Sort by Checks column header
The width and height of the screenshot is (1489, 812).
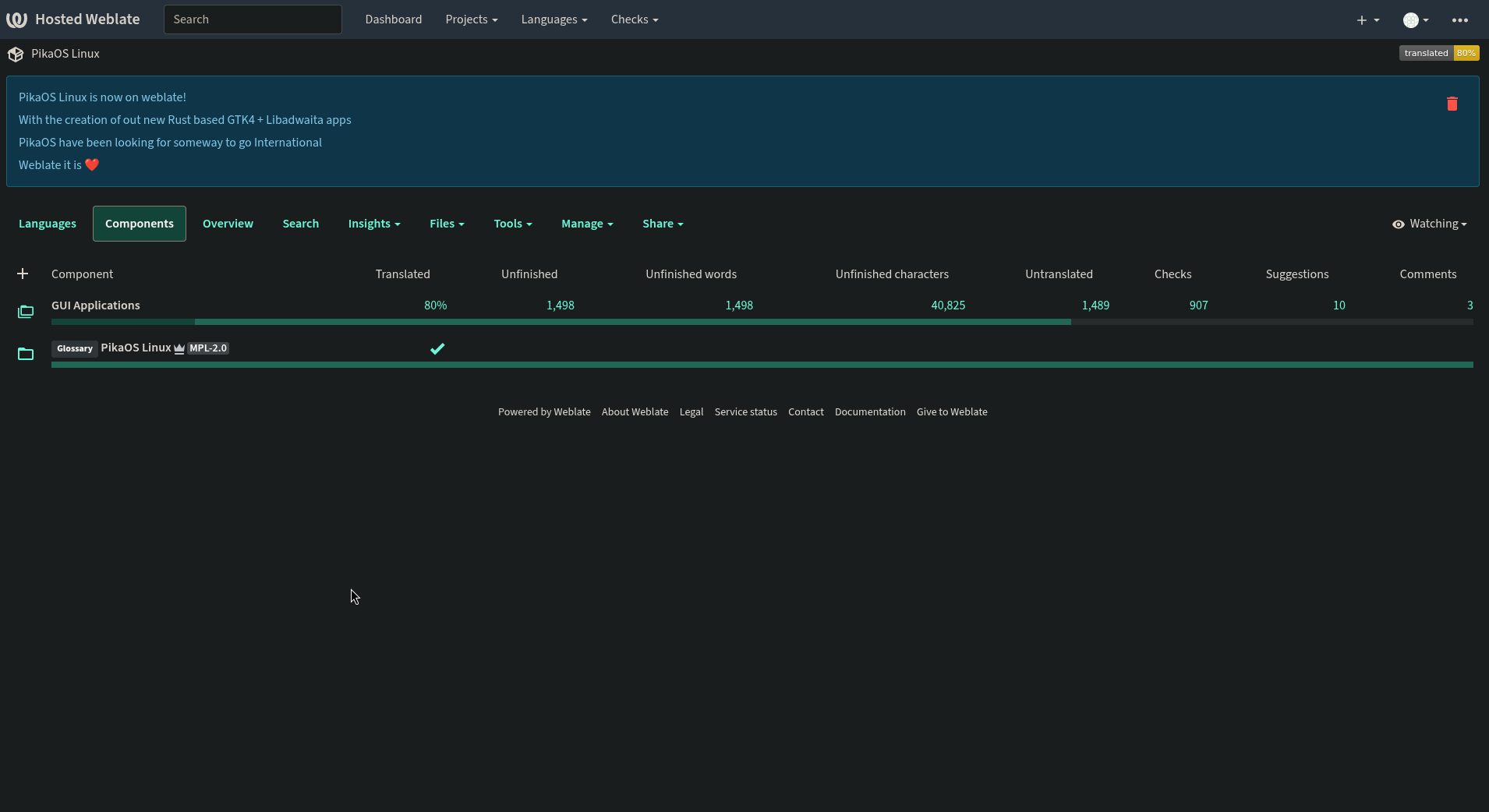click(x=1173, y=274)
